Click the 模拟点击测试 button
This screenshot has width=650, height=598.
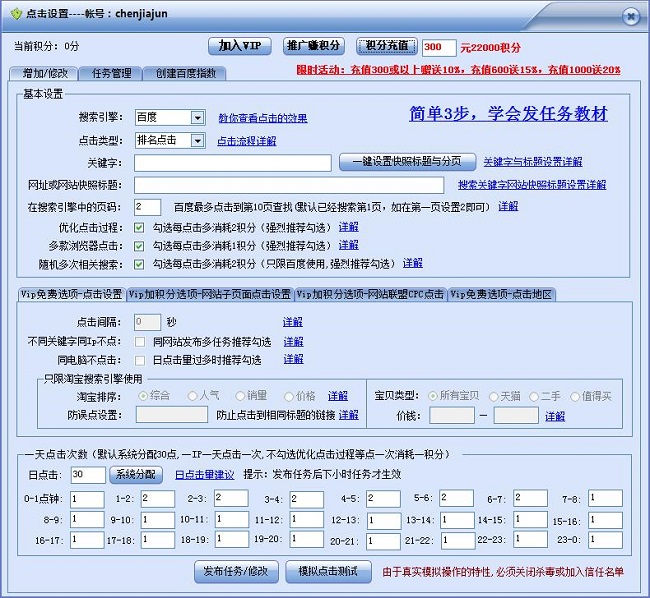[x=328, y=571]
